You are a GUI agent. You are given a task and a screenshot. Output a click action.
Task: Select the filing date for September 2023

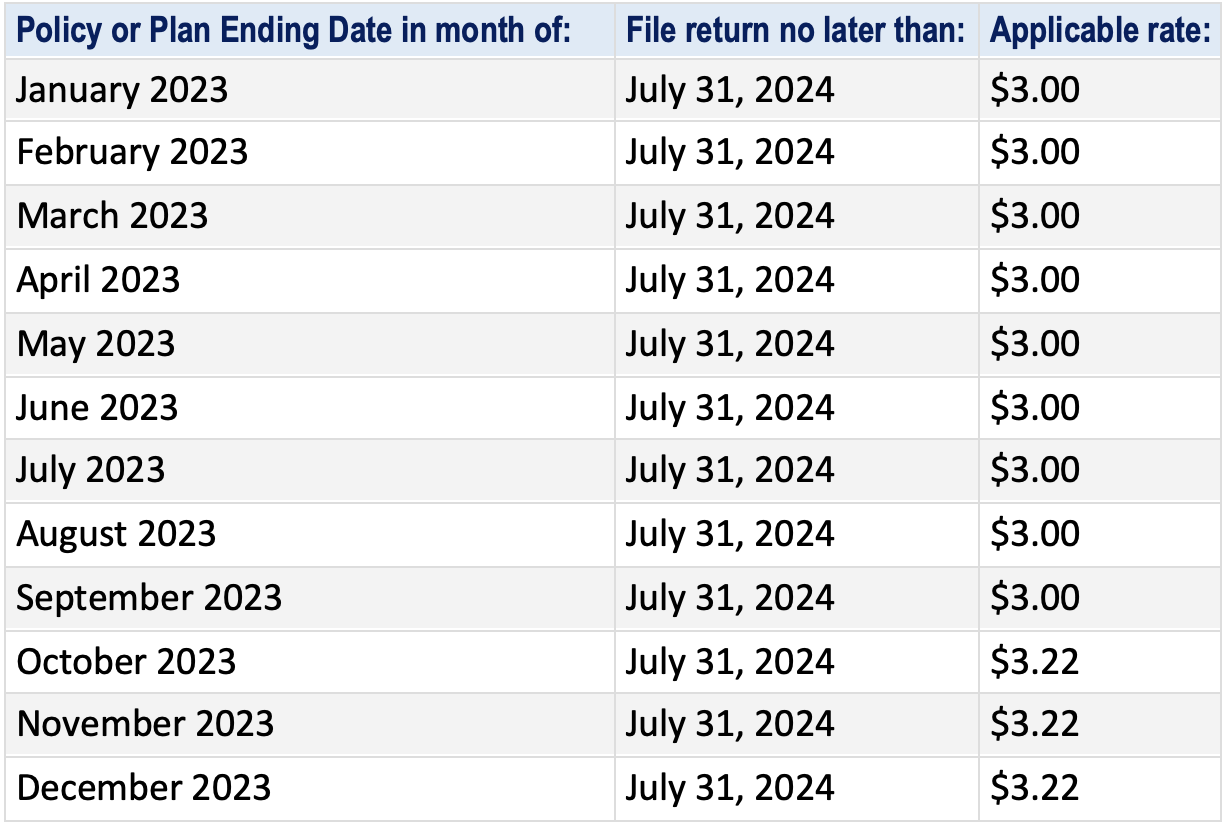729,597
